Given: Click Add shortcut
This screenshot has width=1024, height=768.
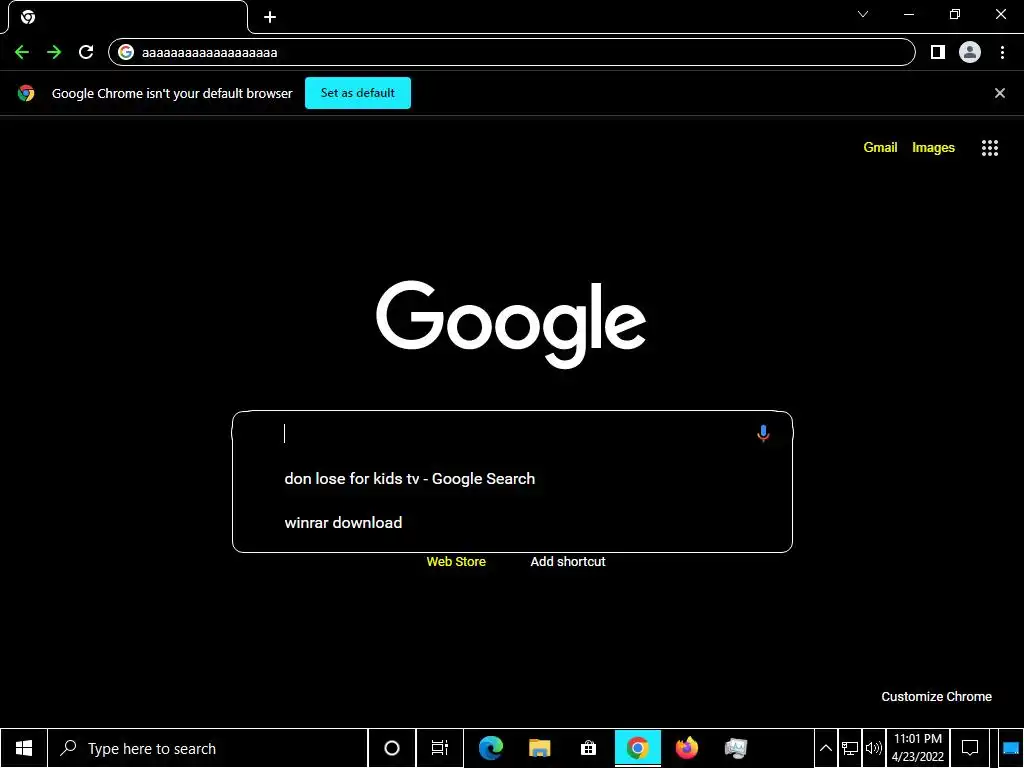Looking at the screenshot, I should pos(568,562).
